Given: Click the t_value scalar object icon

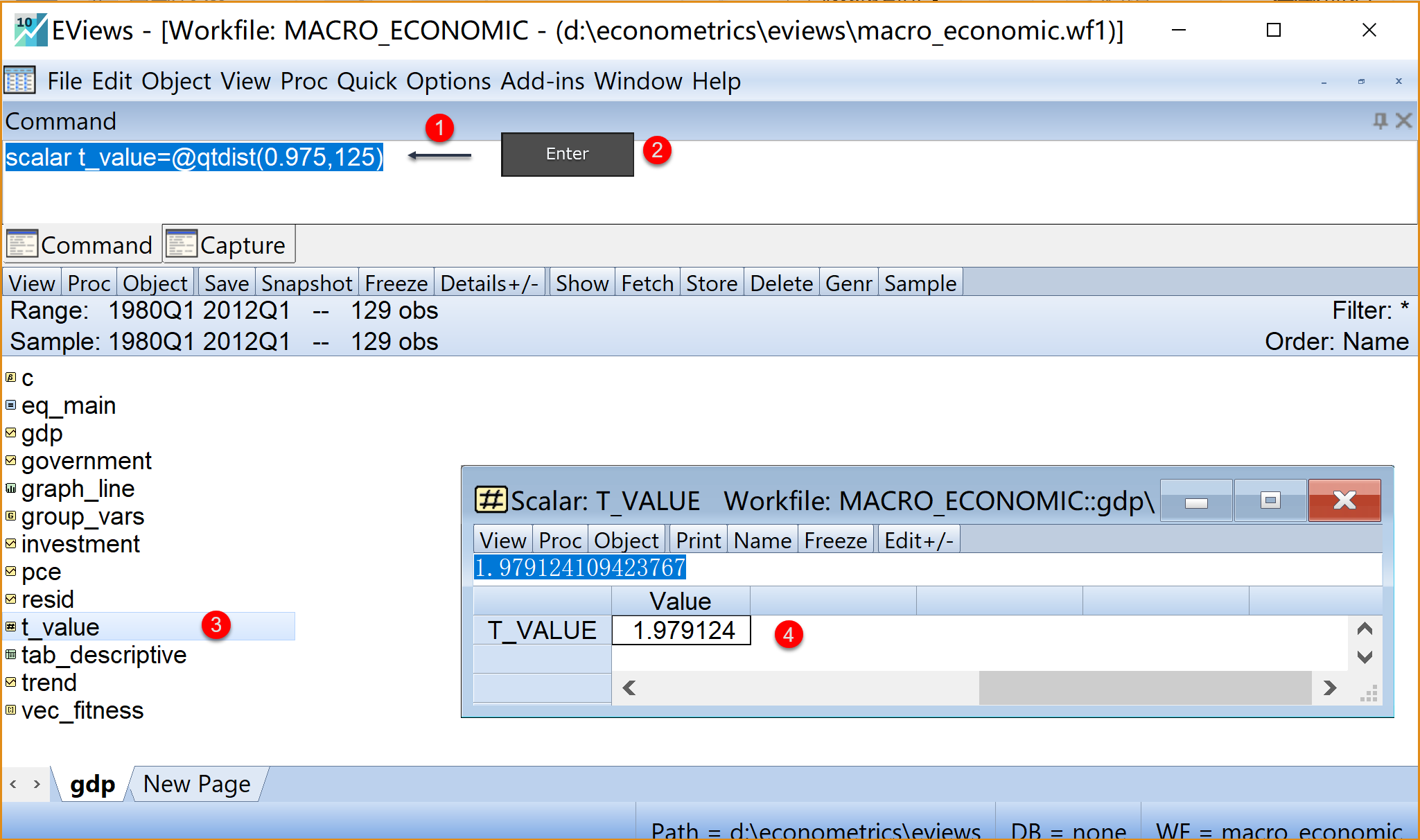Looking at the screenshot, I should [x=10, y=627].
